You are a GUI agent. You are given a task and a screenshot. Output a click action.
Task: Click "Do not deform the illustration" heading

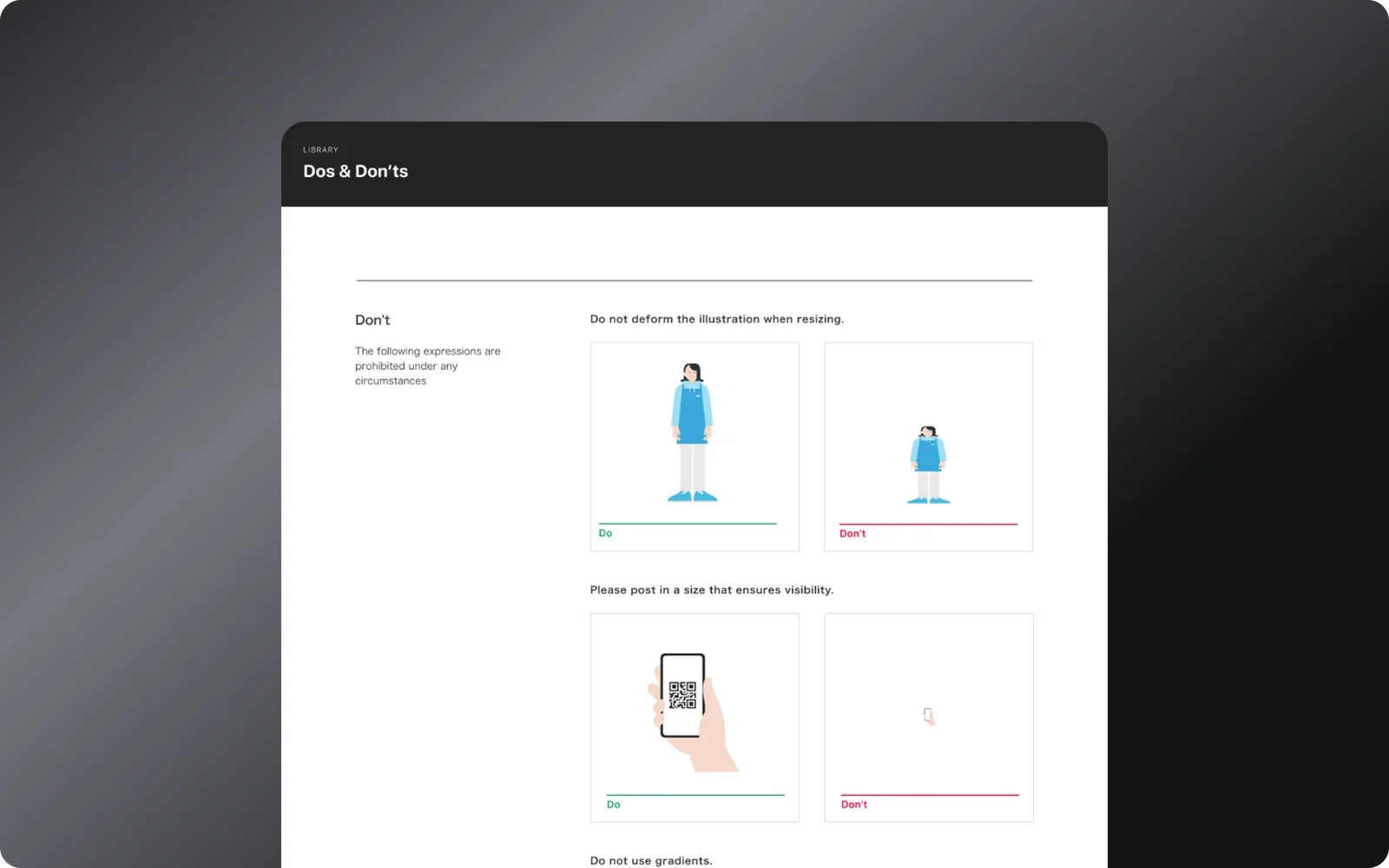tap(716, 319)
